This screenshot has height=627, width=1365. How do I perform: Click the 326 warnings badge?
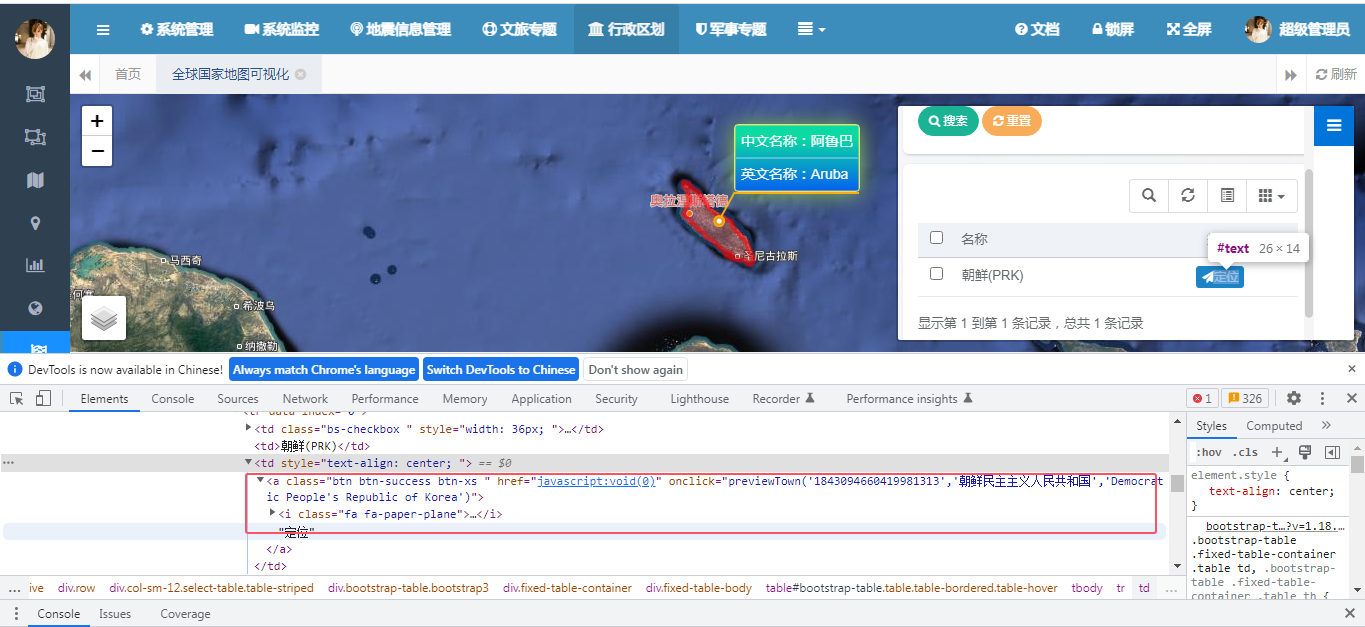coord(1243,398)
